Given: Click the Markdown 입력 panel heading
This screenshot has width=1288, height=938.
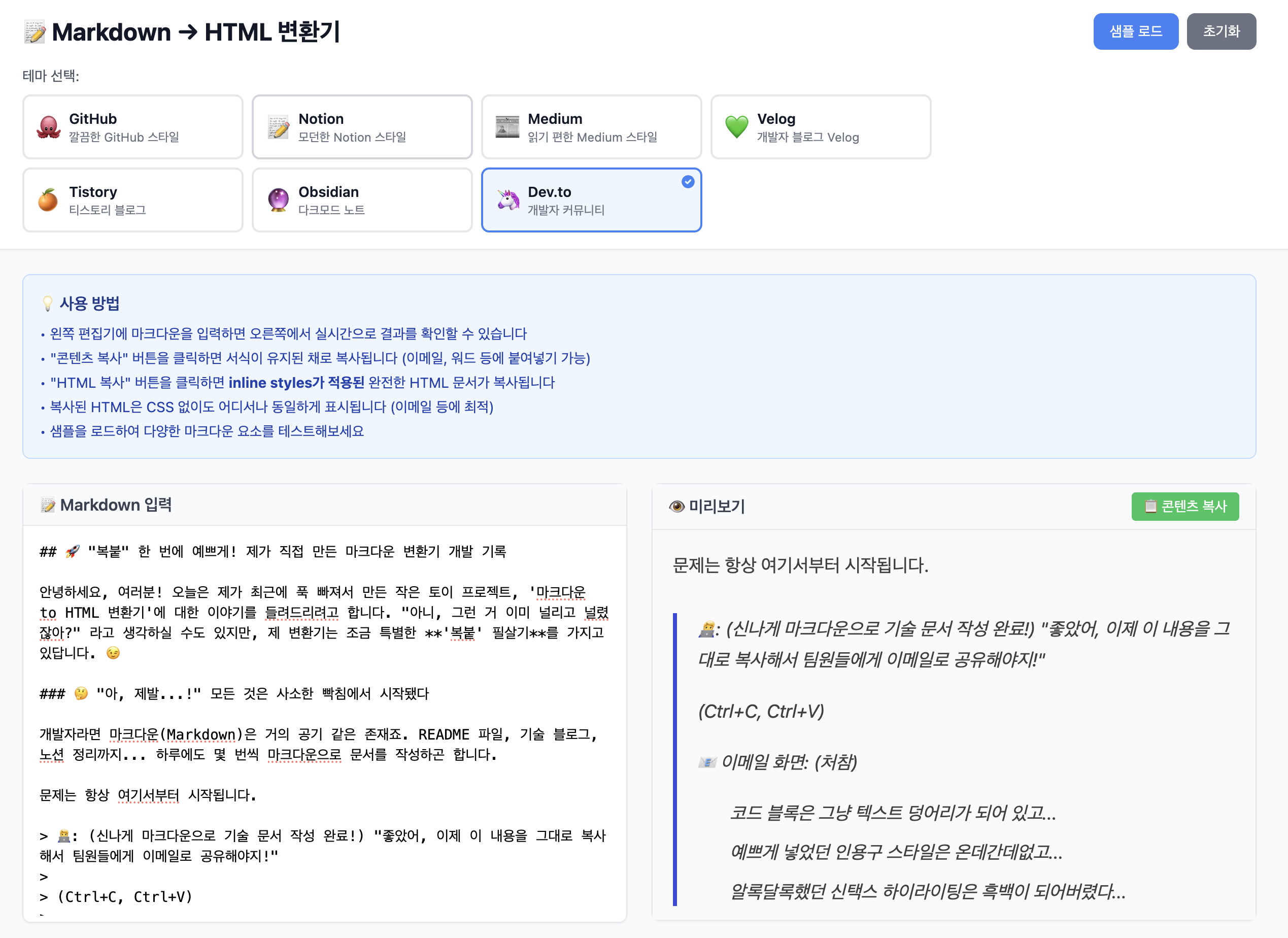Looking at the screenshot, I should tap(116, 505).
